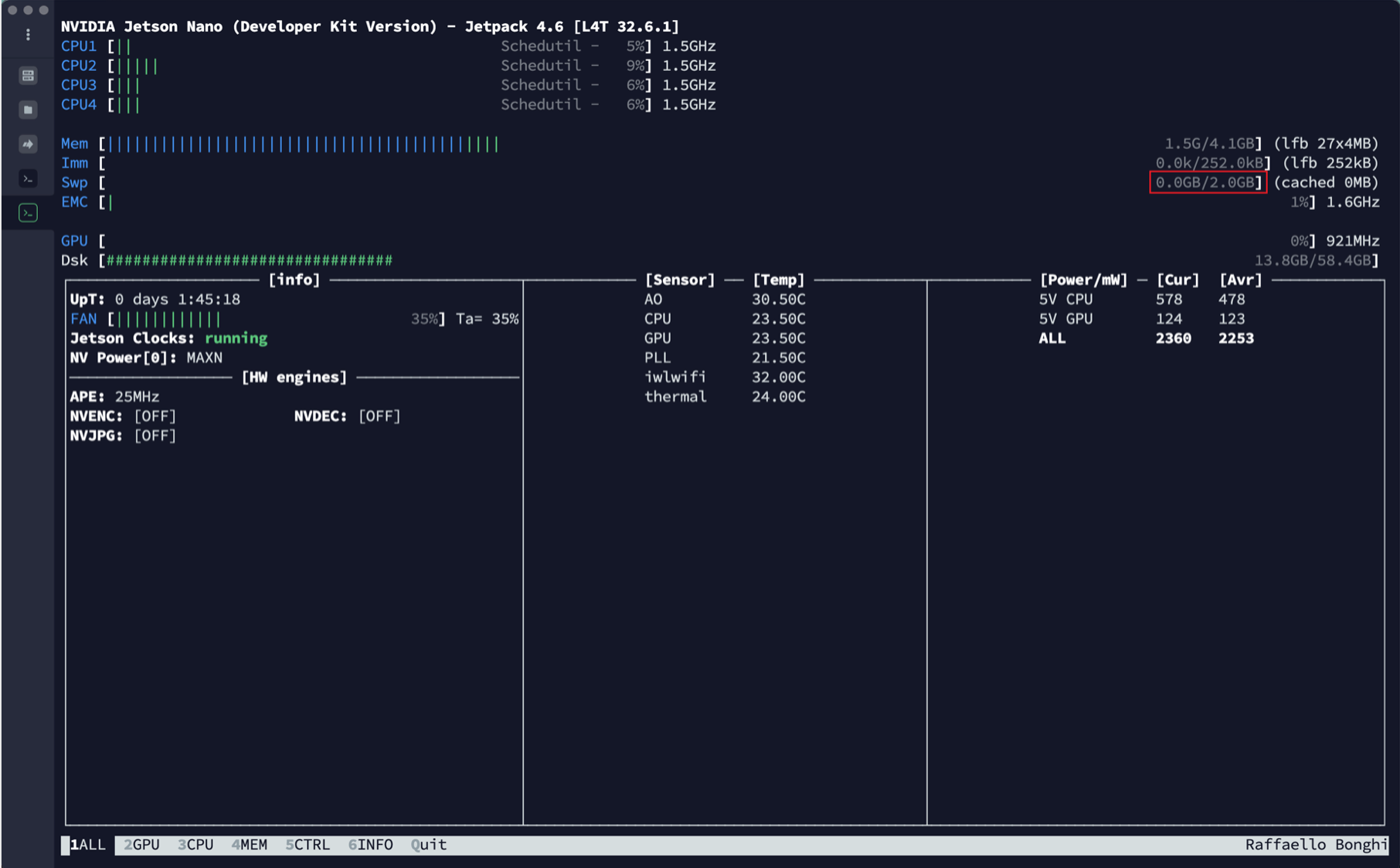Show the 6INFO tab
This screenshot has height=868, width=1400.
(x=370, y=845)
